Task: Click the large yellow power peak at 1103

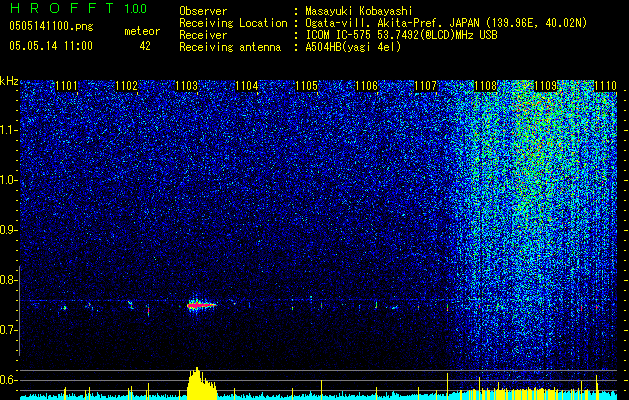Action: (x=201, y=383)
